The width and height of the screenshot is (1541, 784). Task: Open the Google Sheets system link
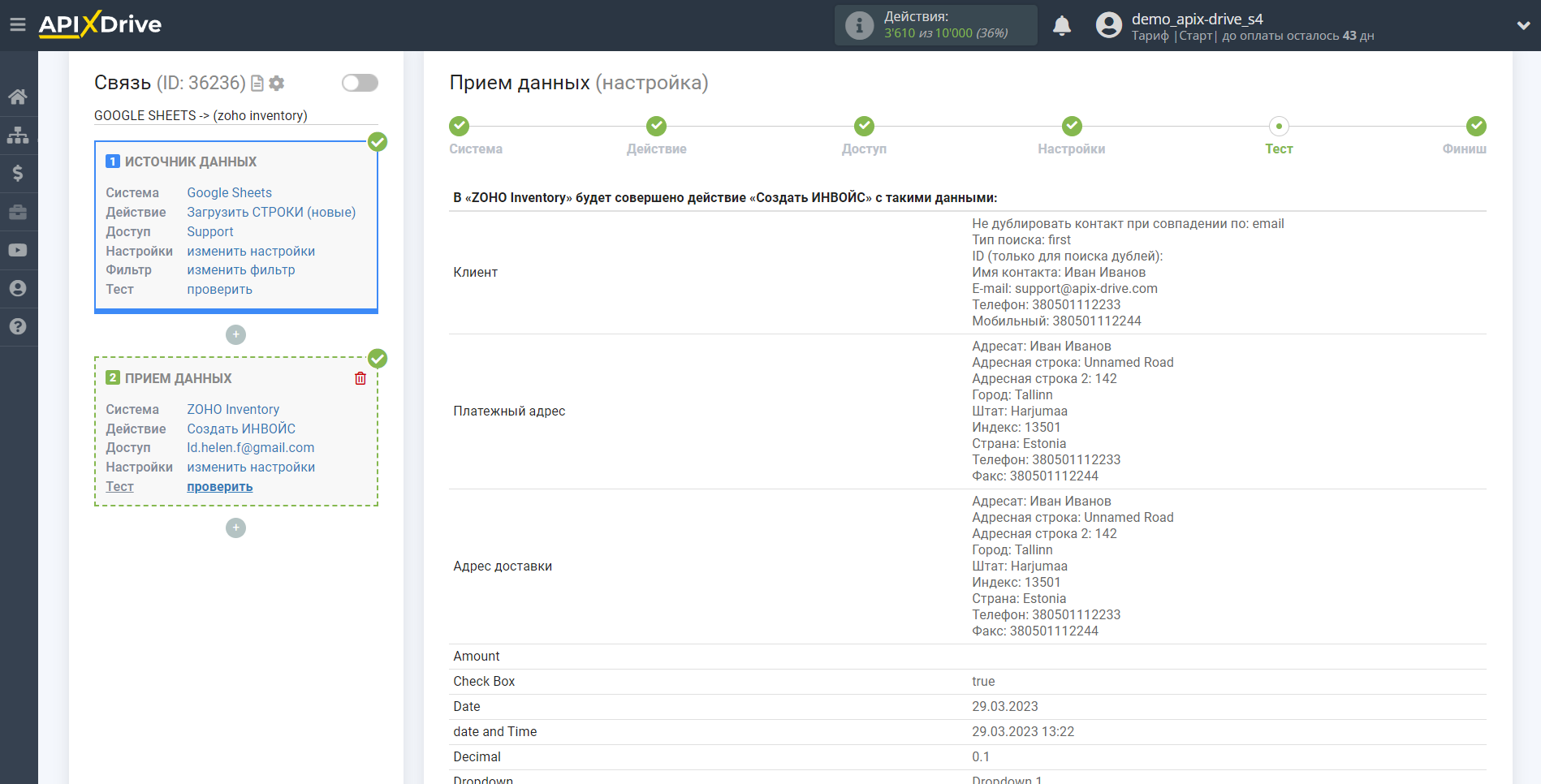[229, 192]
